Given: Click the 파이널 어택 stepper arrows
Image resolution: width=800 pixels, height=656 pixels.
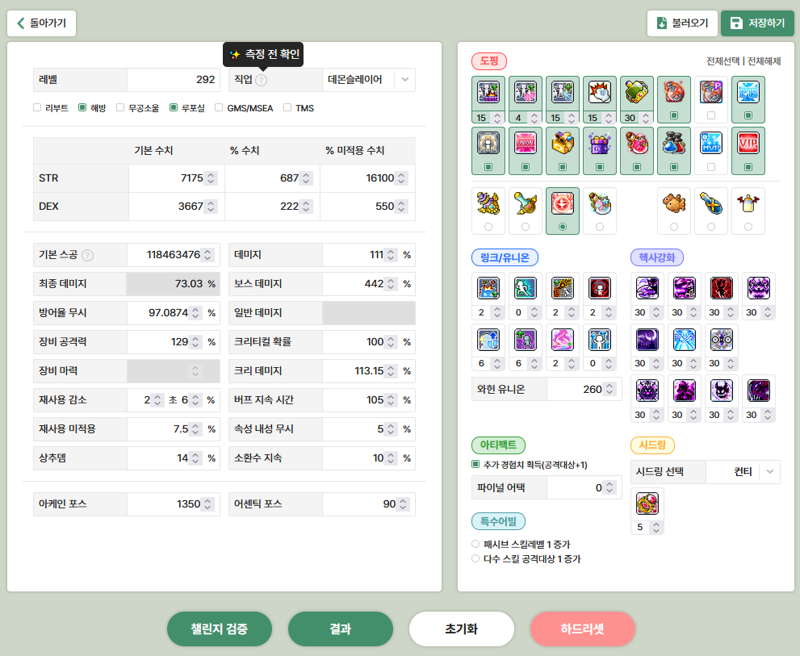Looking at the screenshot, I should (x=609, y=488).
